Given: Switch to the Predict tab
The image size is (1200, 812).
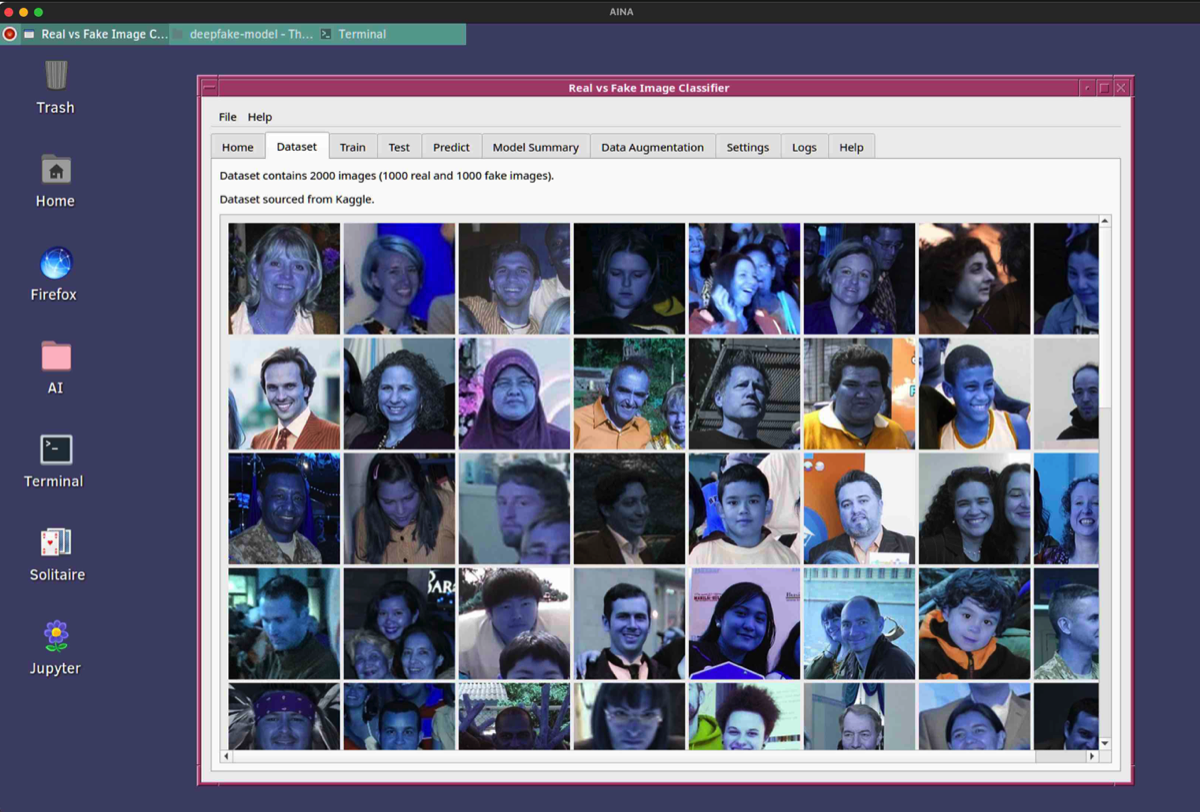Looking at the screenshot, I should (451, 147).
